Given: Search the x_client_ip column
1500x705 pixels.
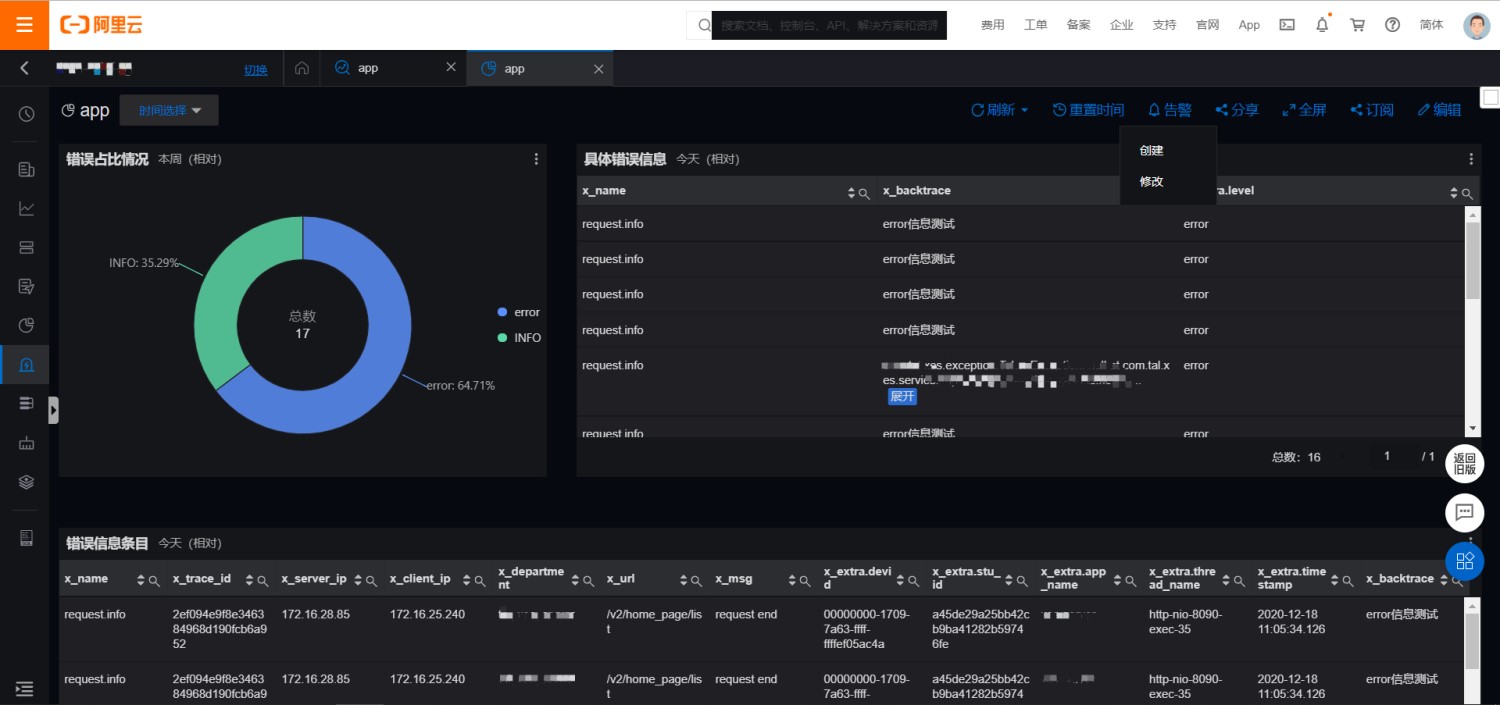Looking at the screenshot, I should click(x=480, y=580).
